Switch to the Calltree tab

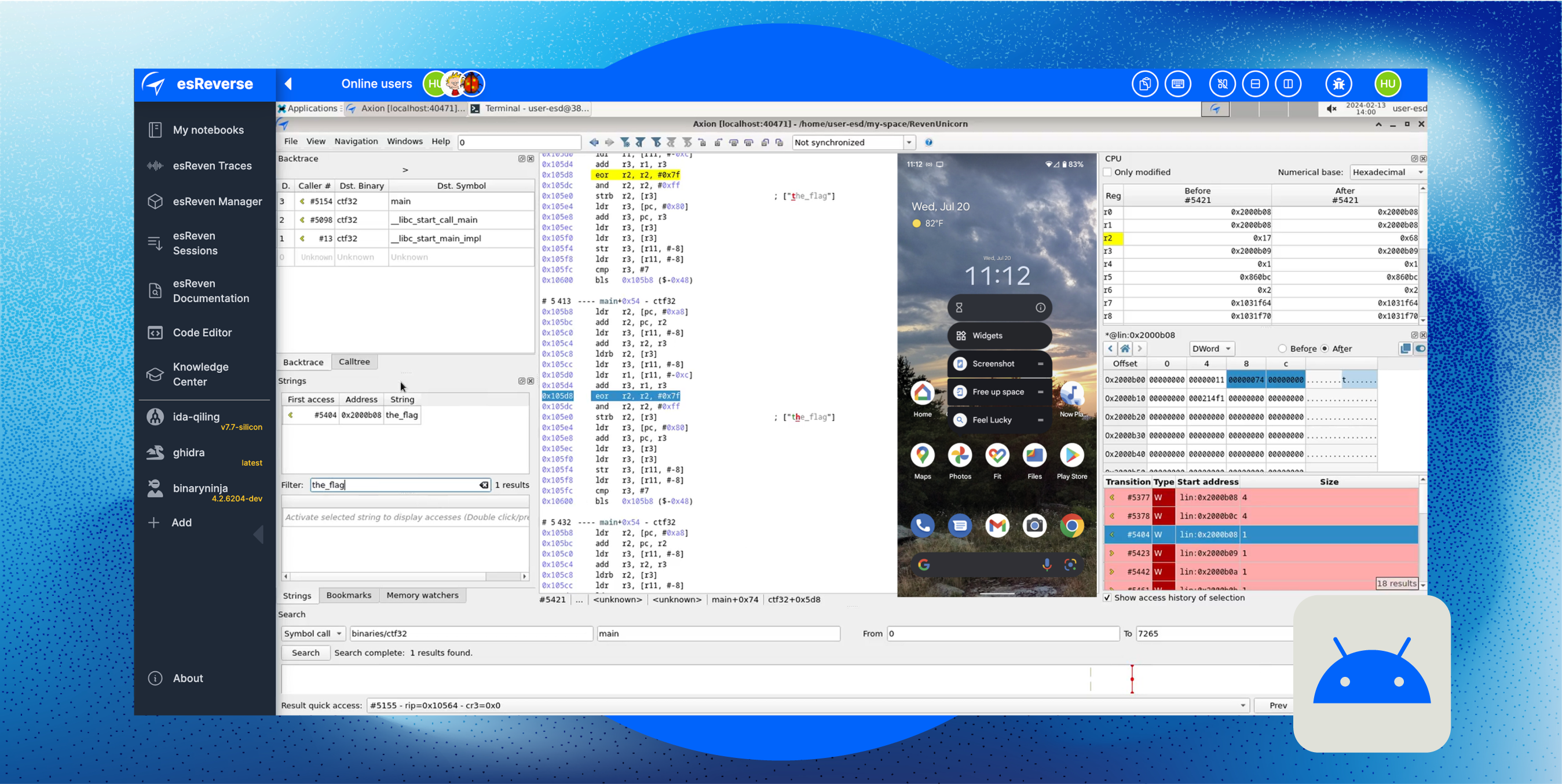[x=354, y=362]
